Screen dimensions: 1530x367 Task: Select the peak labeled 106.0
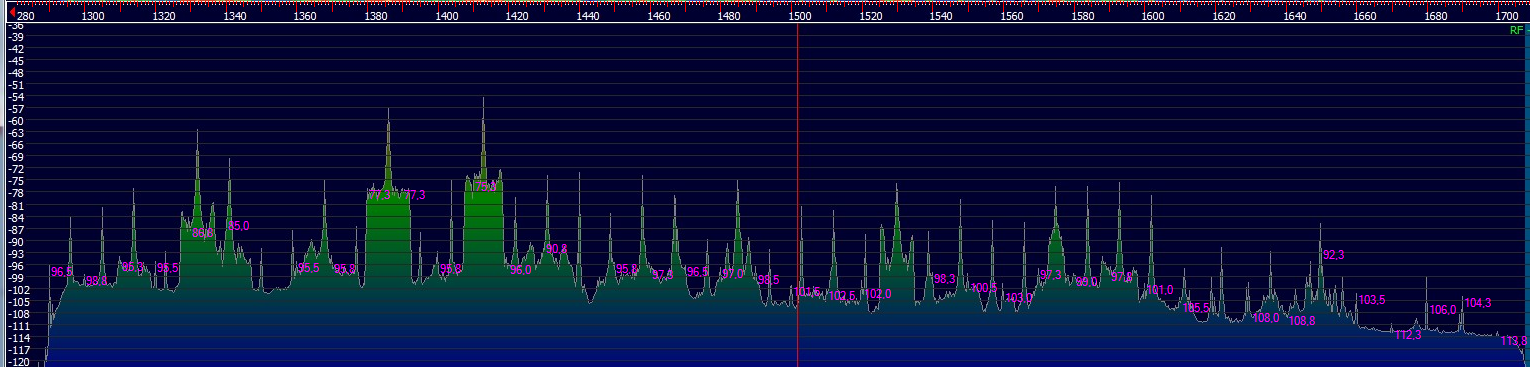pos(1443,310)
